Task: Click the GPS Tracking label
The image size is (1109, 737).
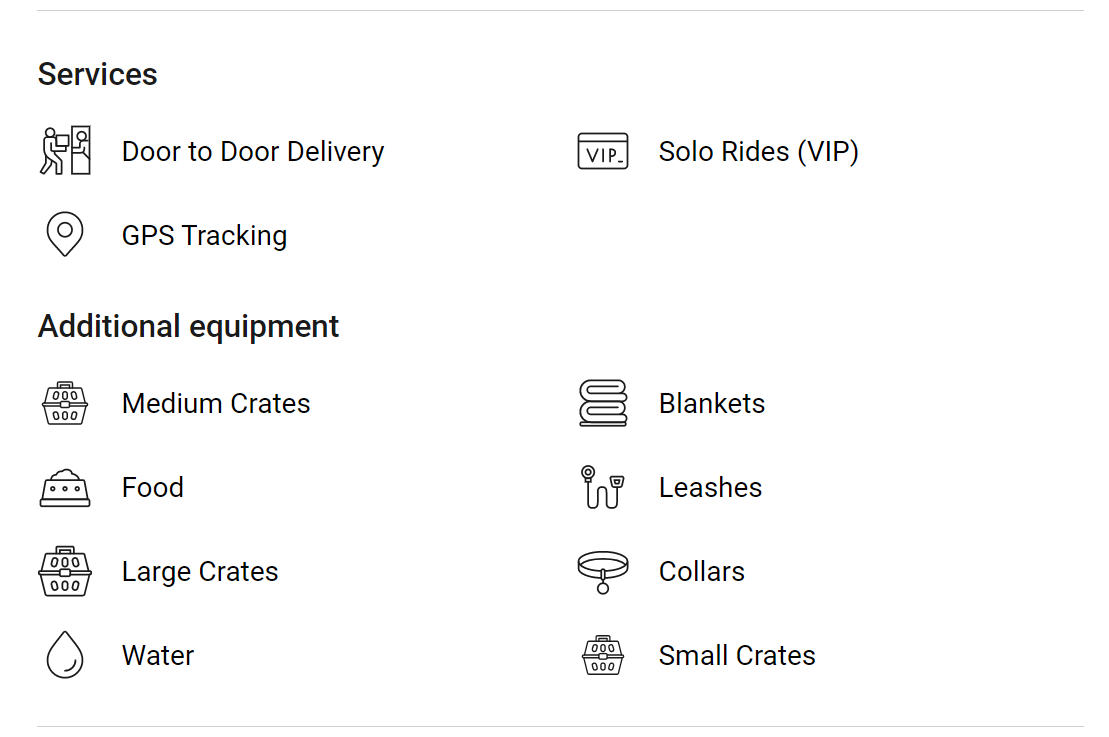Action: point(204,236)
